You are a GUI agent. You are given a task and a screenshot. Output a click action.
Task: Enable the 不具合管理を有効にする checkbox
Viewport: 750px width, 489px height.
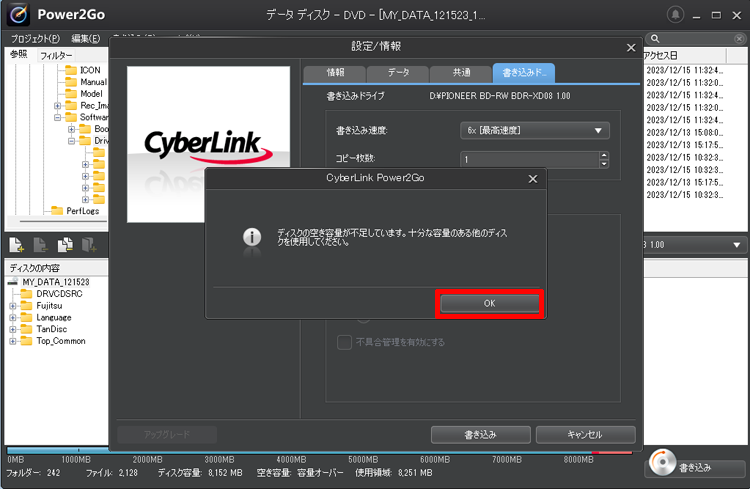[x=344, y=342]
